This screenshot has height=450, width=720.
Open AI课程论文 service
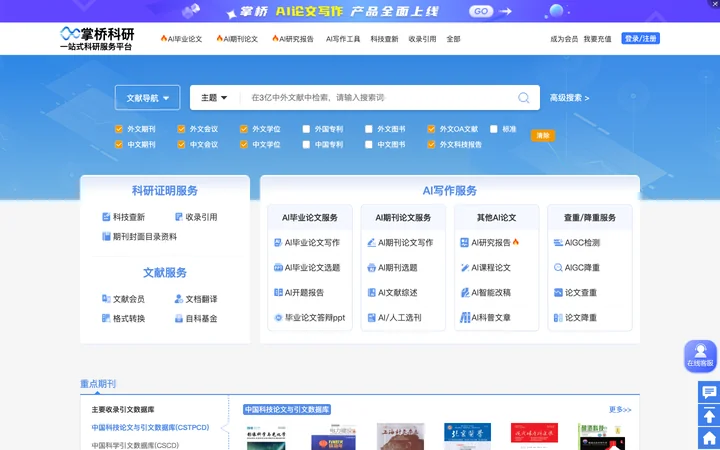point(485,267)
